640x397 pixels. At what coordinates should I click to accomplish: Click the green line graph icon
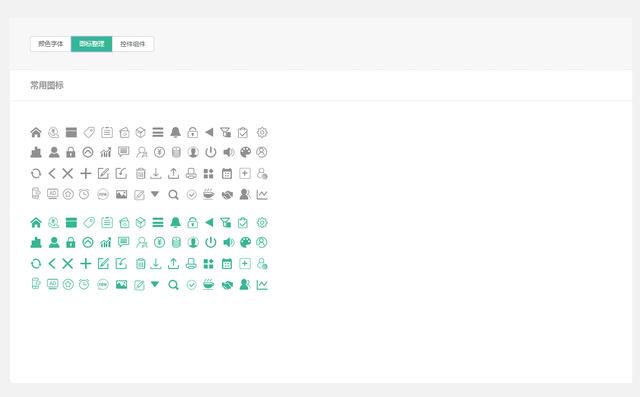(262, 285)
